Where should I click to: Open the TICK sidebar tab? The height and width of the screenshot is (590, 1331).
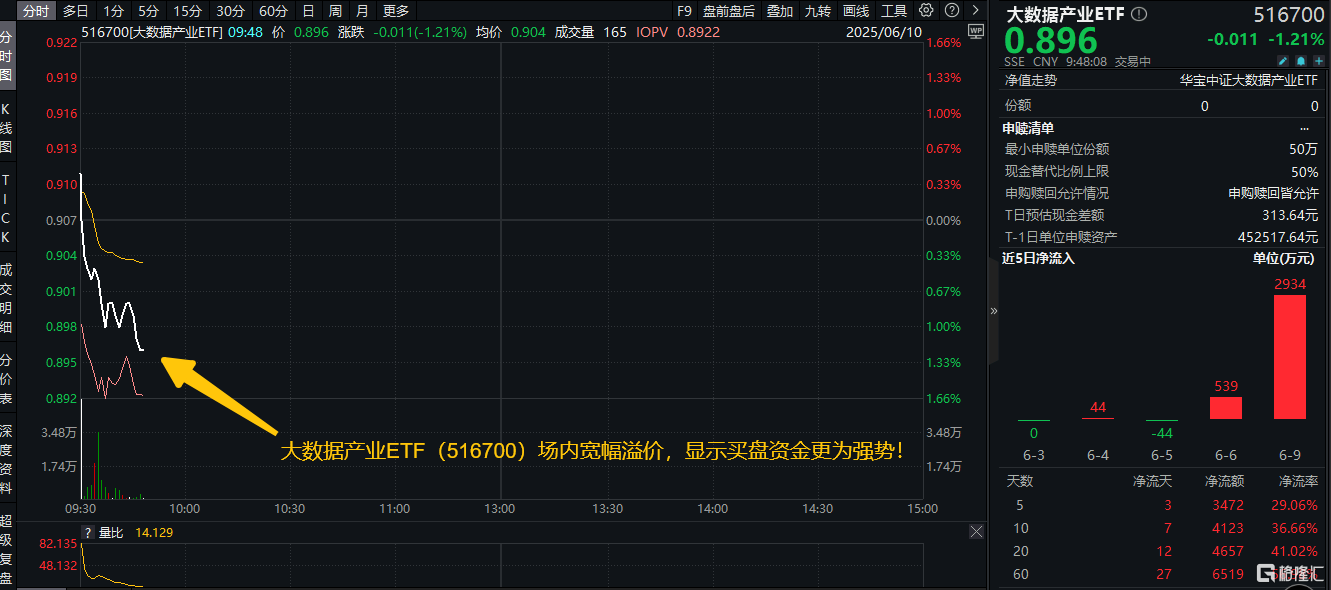pos(7,209)
